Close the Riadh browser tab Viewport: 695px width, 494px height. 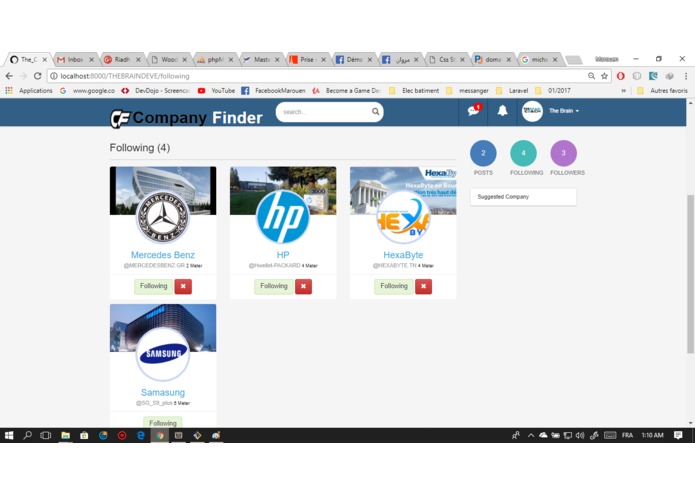(138, 59)
